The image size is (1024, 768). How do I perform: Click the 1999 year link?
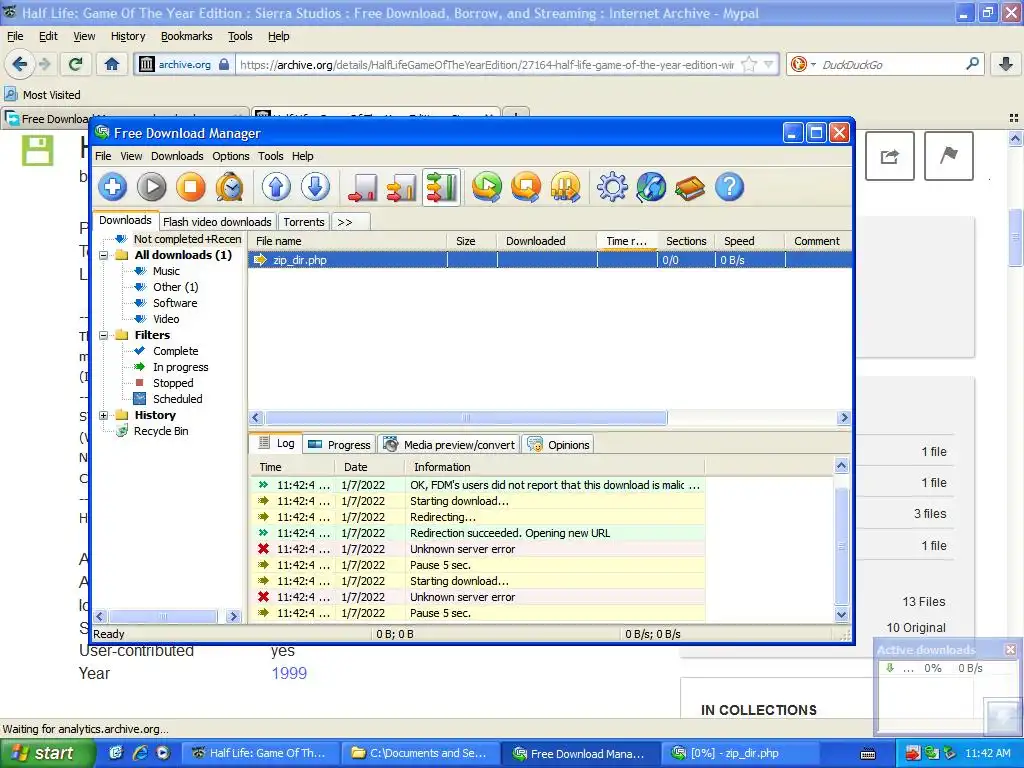click(289, 673)
